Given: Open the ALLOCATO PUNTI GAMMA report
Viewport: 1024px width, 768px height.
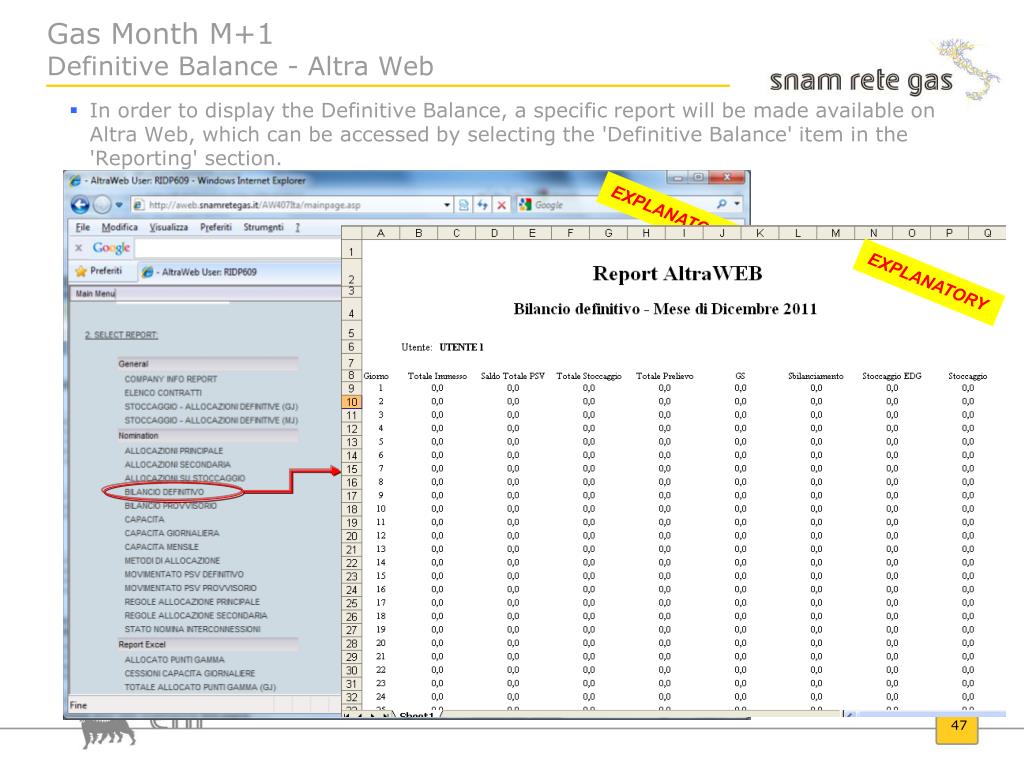Looking at the screenshot, I should (174, 660).
